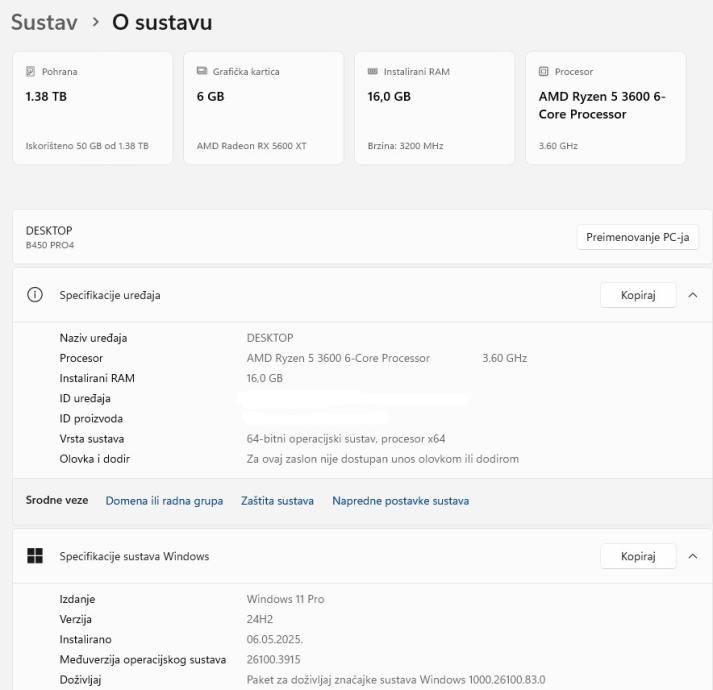Viewport: 713px width, 690px height.
Task: Select the Naziv uređaja value DESKTOP
Action: point(270,338)
